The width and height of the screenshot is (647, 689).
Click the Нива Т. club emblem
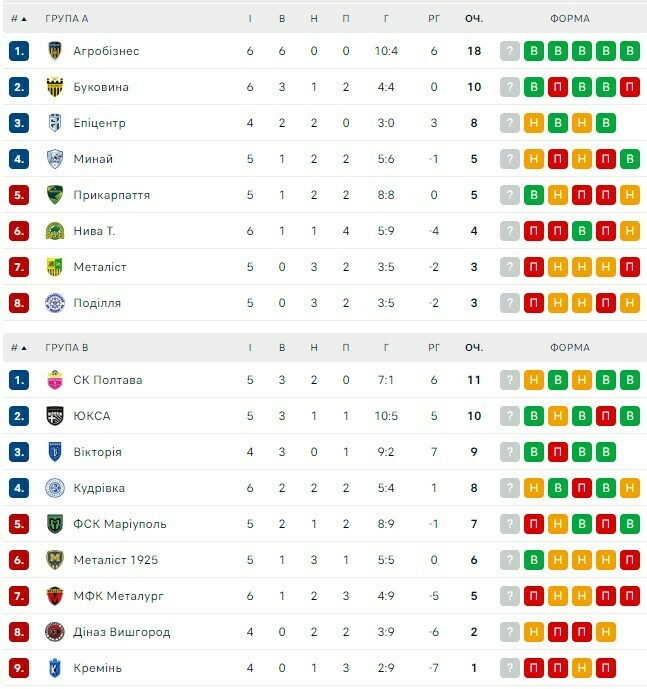click(55, 231)
